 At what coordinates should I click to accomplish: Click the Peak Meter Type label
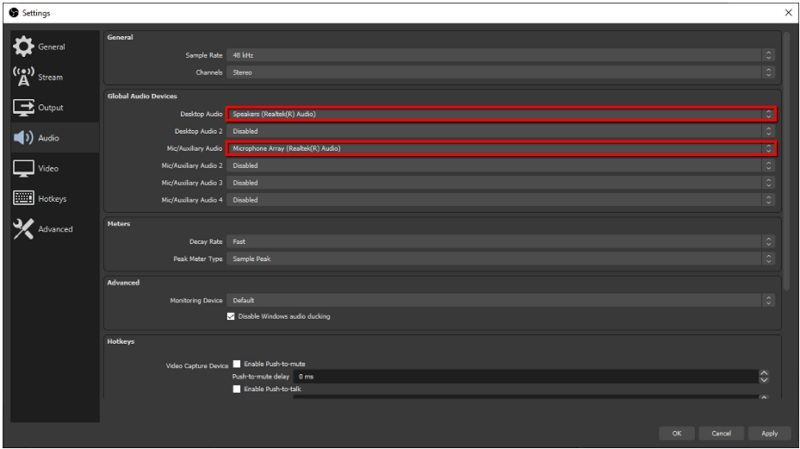pyautogui.click(x=198, y=259)
